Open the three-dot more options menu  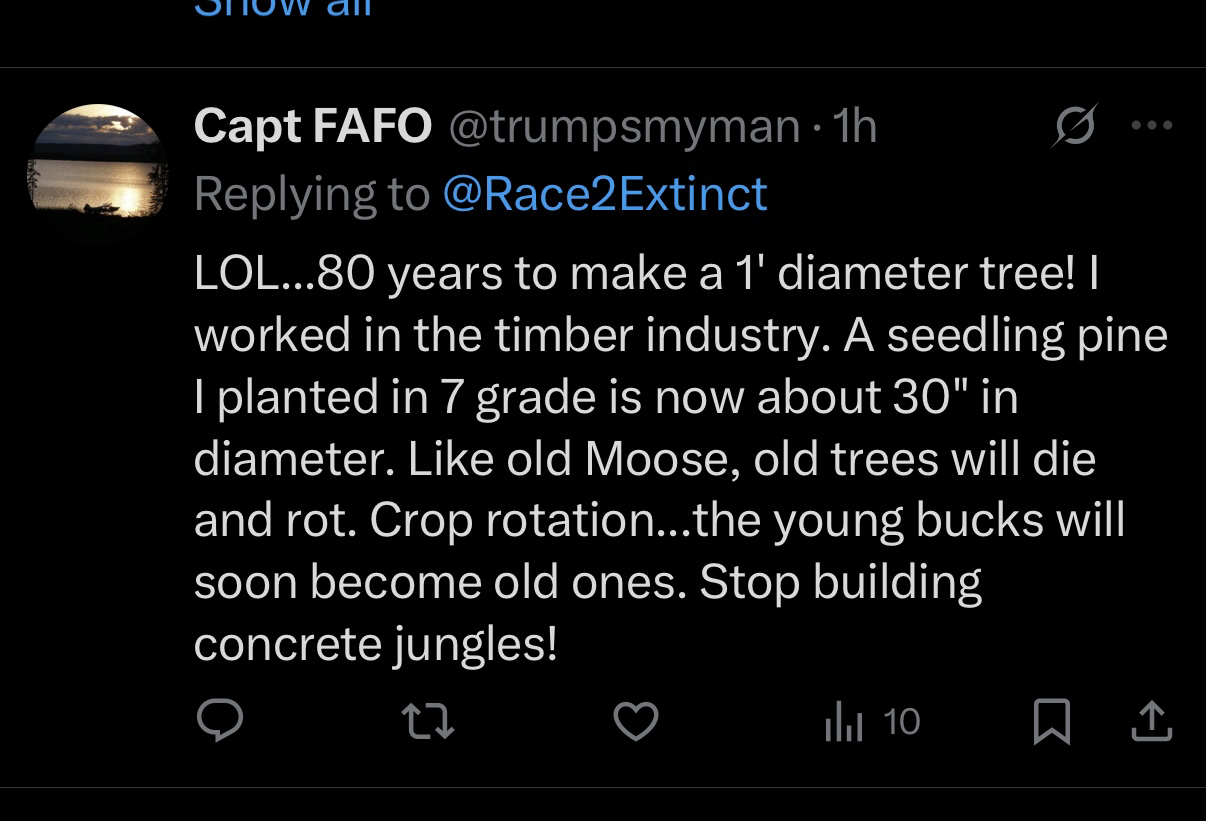coord(1151,126)
